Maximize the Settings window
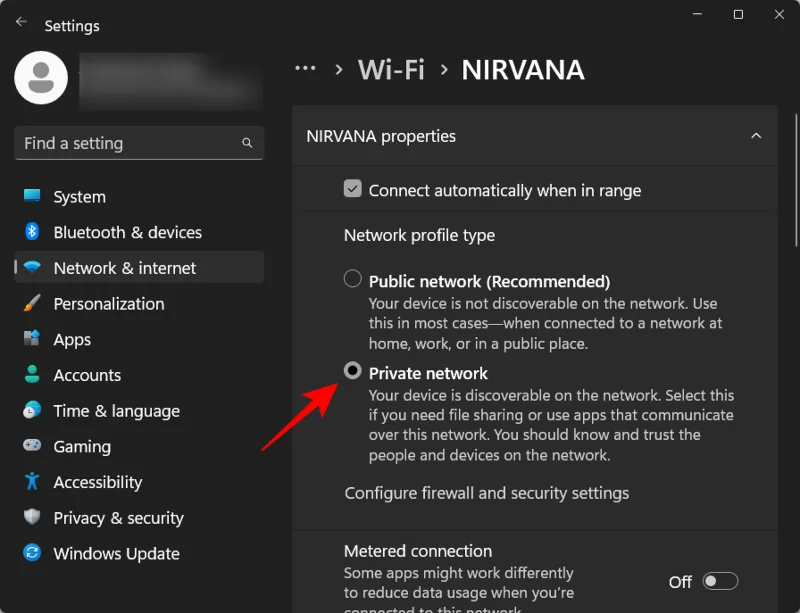Image resolution: width=800 pixels, height=613 pixels. click(x=738, y=14)
